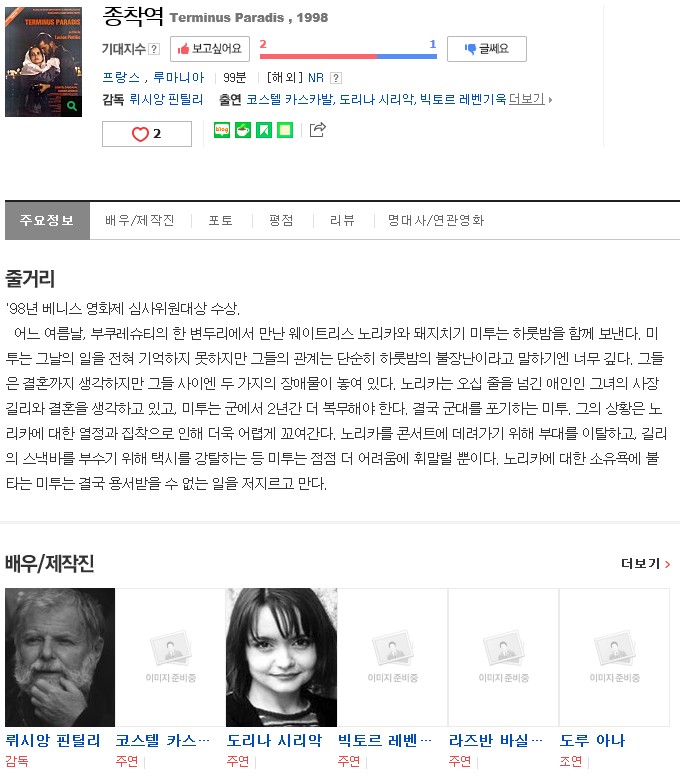Vote 글쎄요 thumbs-down button
Viewport: 680px width, 777px height.
tap(487, 49)
